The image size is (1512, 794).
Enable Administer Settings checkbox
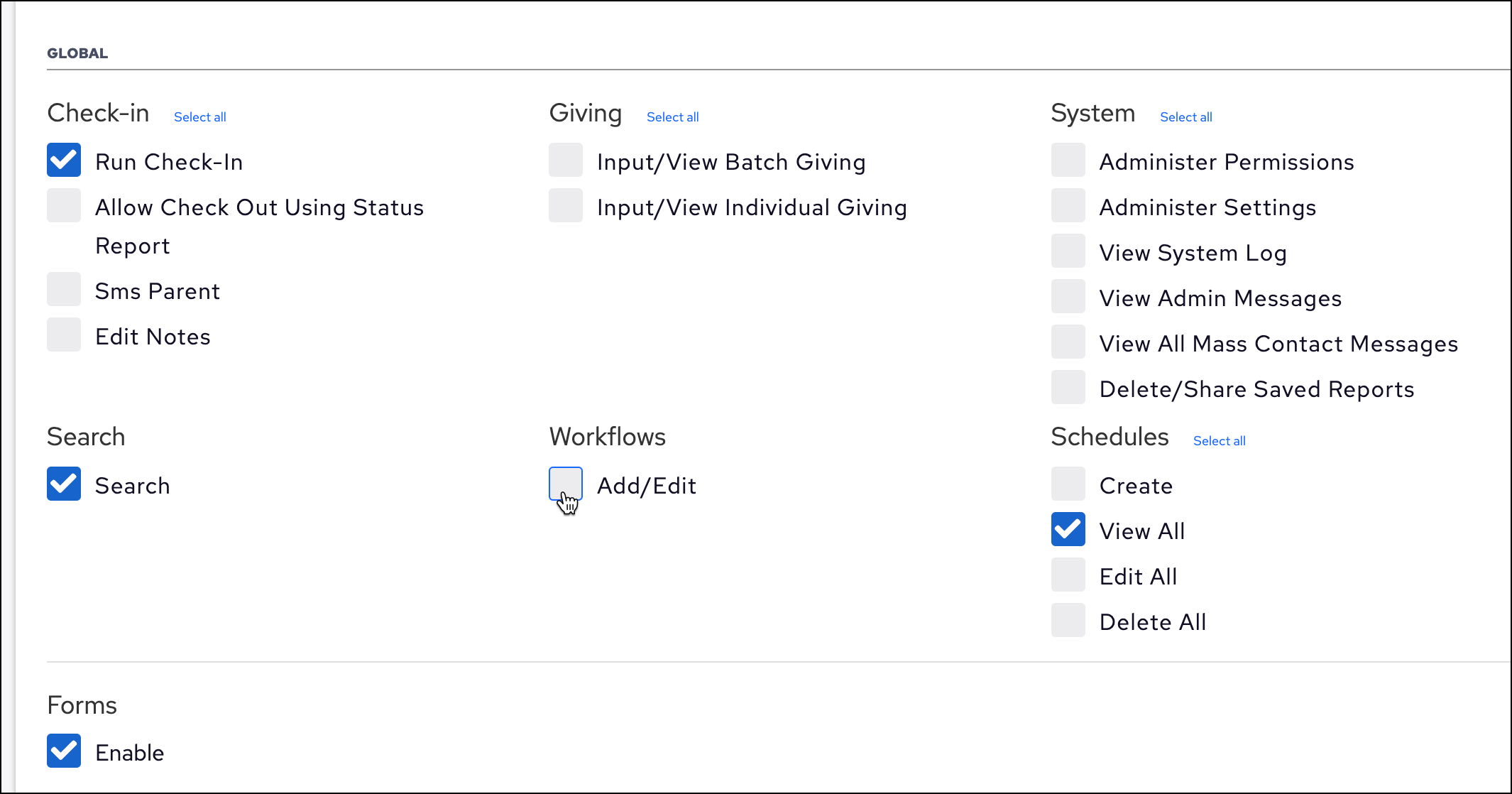click(x=1068, y=206)
